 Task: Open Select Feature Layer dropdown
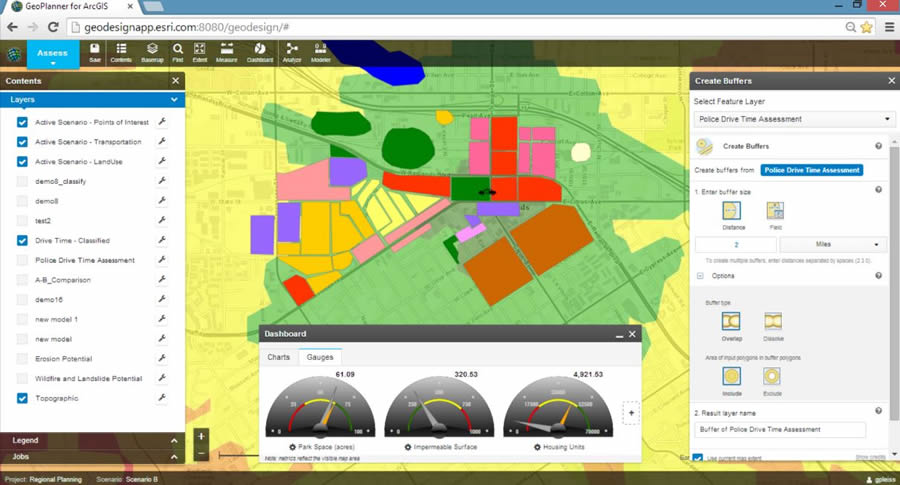794,119
